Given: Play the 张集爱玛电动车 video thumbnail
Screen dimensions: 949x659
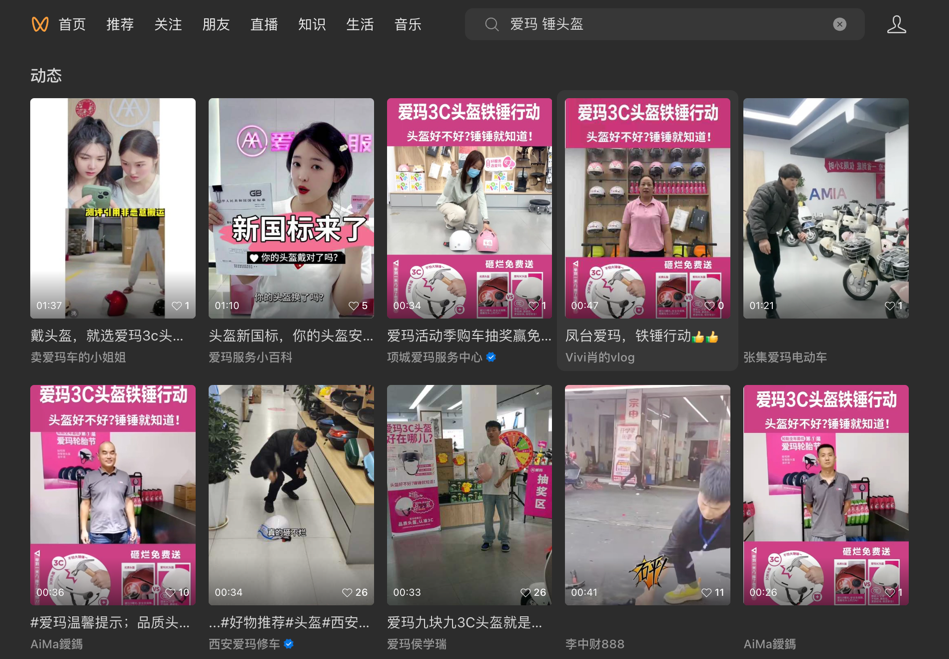Looking at the screenshot, I should tap(826, 208).
